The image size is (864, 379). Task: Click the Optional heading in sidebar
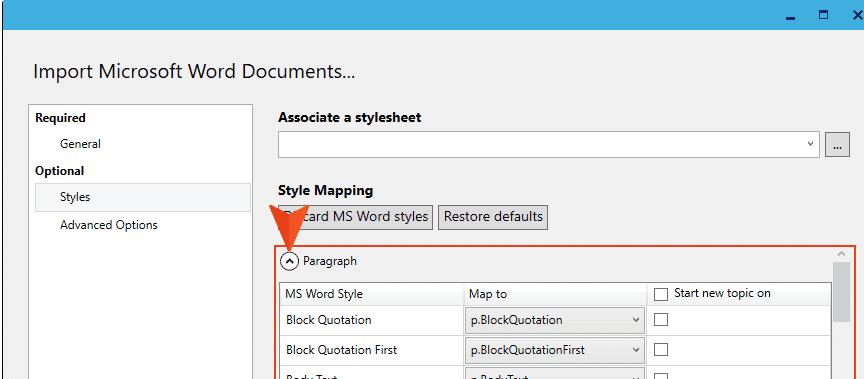pos(60,171)
